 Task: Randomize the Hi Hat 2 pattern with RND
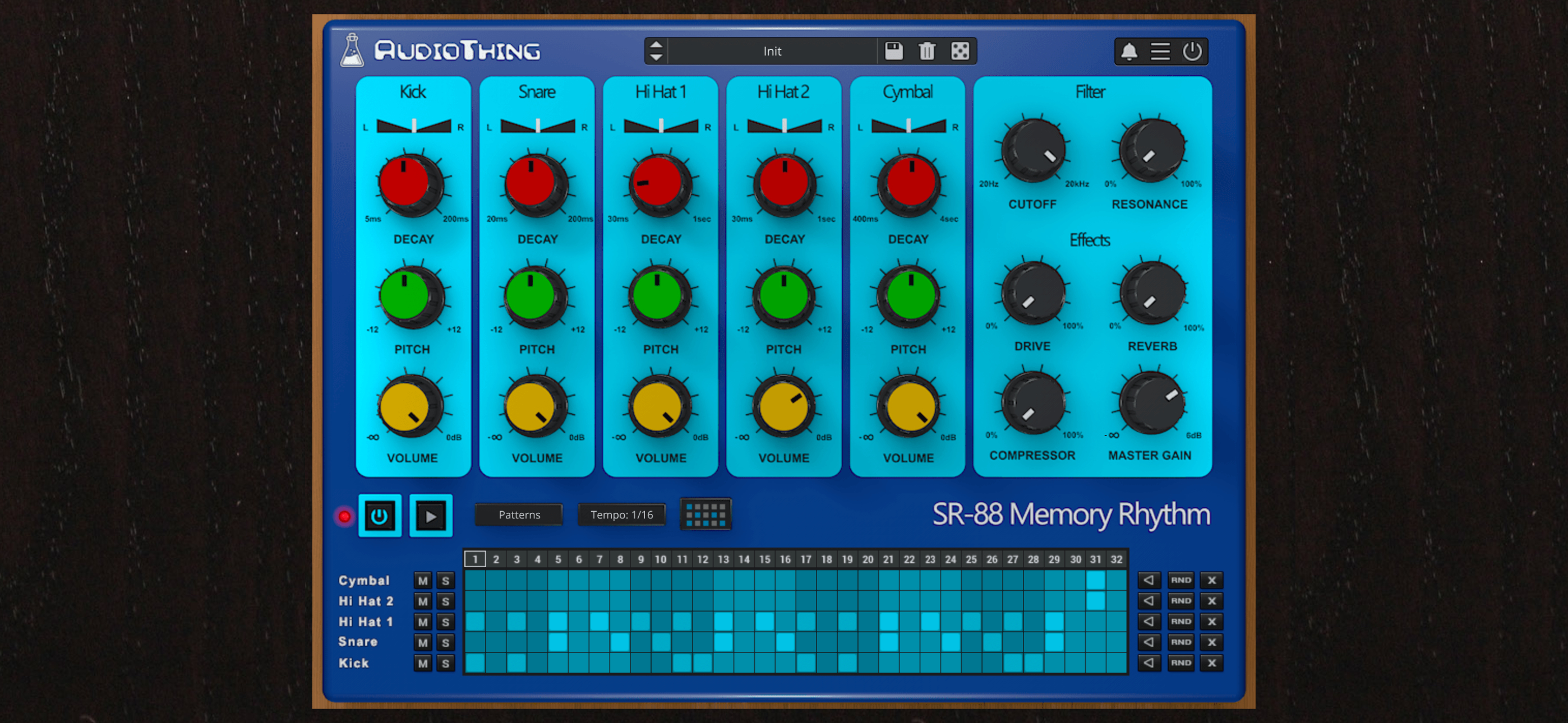[x=1180, y=601]
